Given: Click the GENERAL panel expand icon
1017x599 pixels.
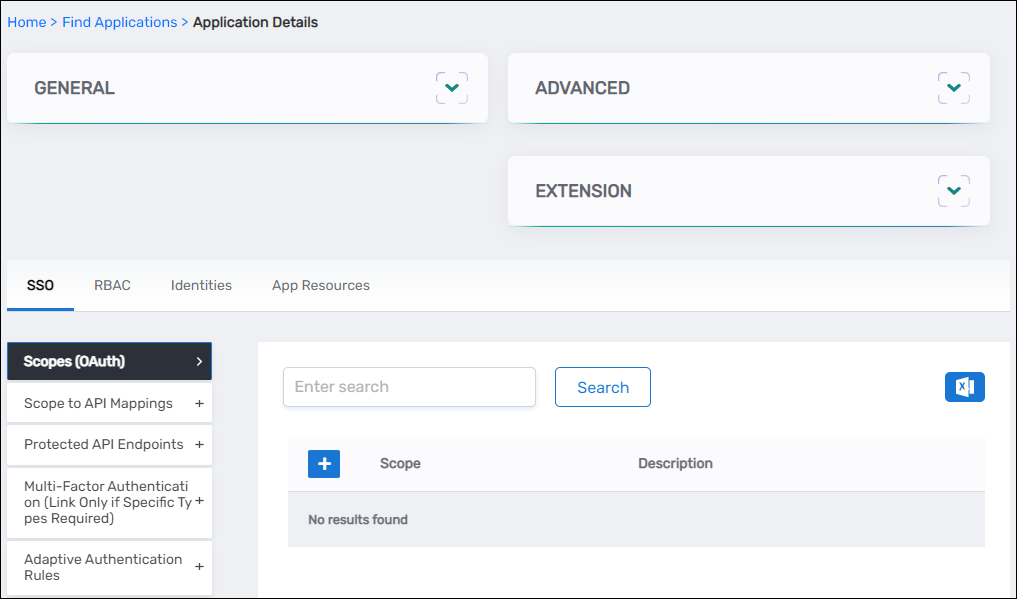Looking at the screenshot, I should tap(451, 87).
